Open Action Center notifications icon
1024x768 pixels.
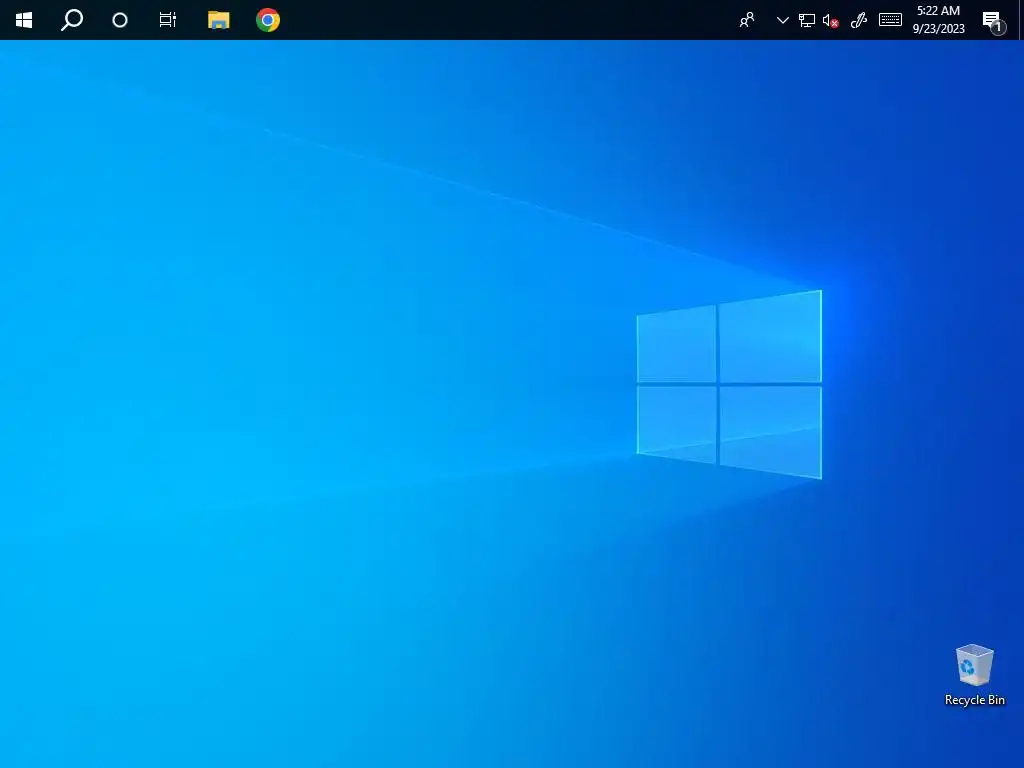pos(993,22)
